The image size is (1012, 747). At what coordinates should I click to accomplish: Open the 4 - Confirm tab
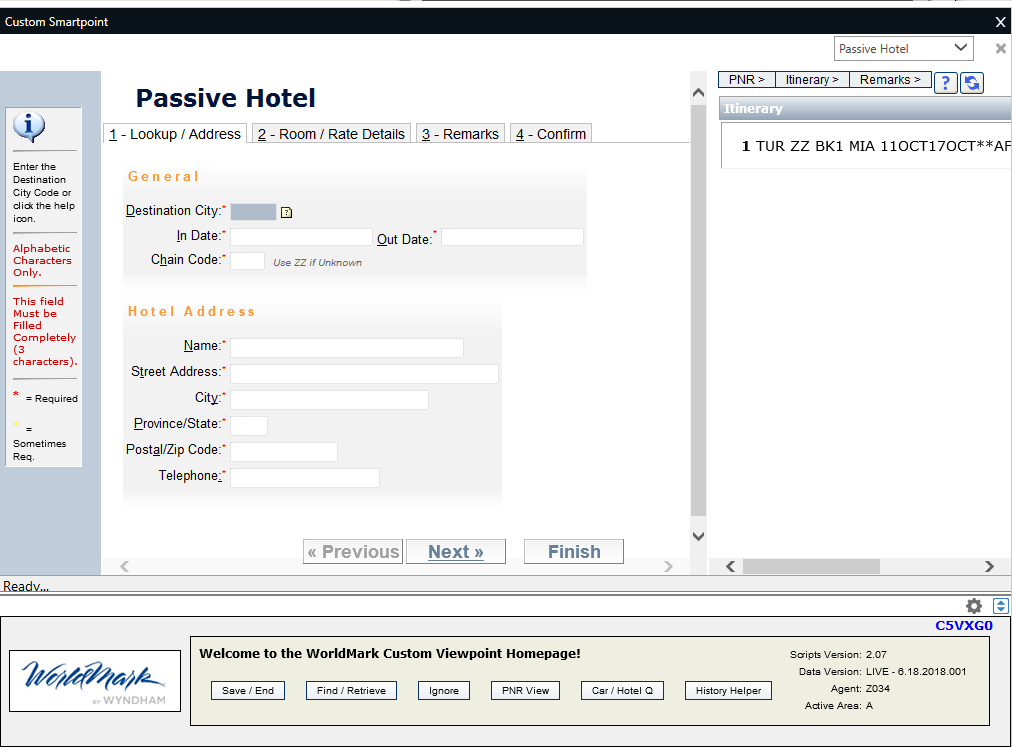pyautogui.click(x=550, y=133)
